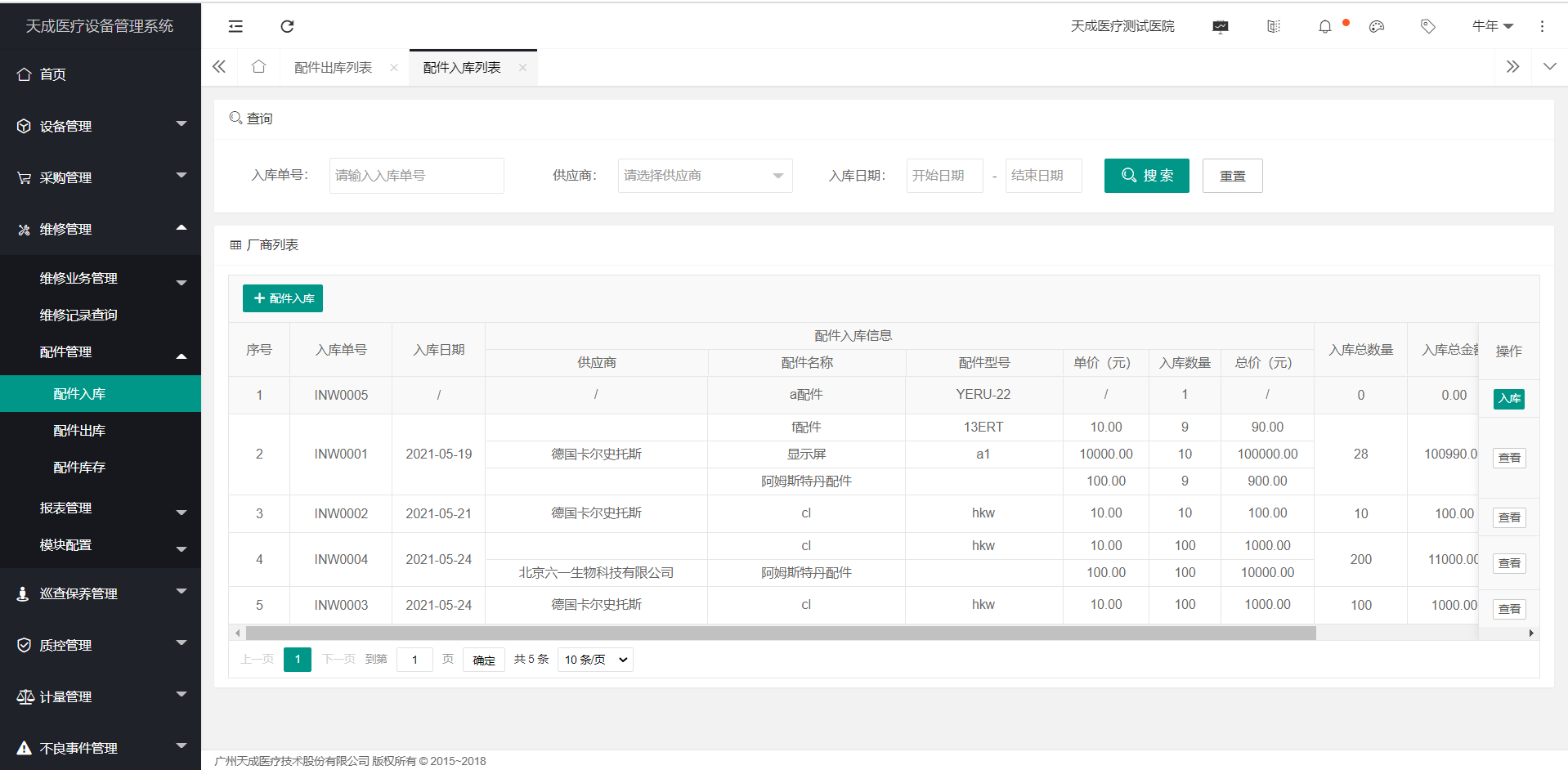Click the 采购管理 cart icon
Viewport: 1568px width, 770px height.
pos(24,177)
